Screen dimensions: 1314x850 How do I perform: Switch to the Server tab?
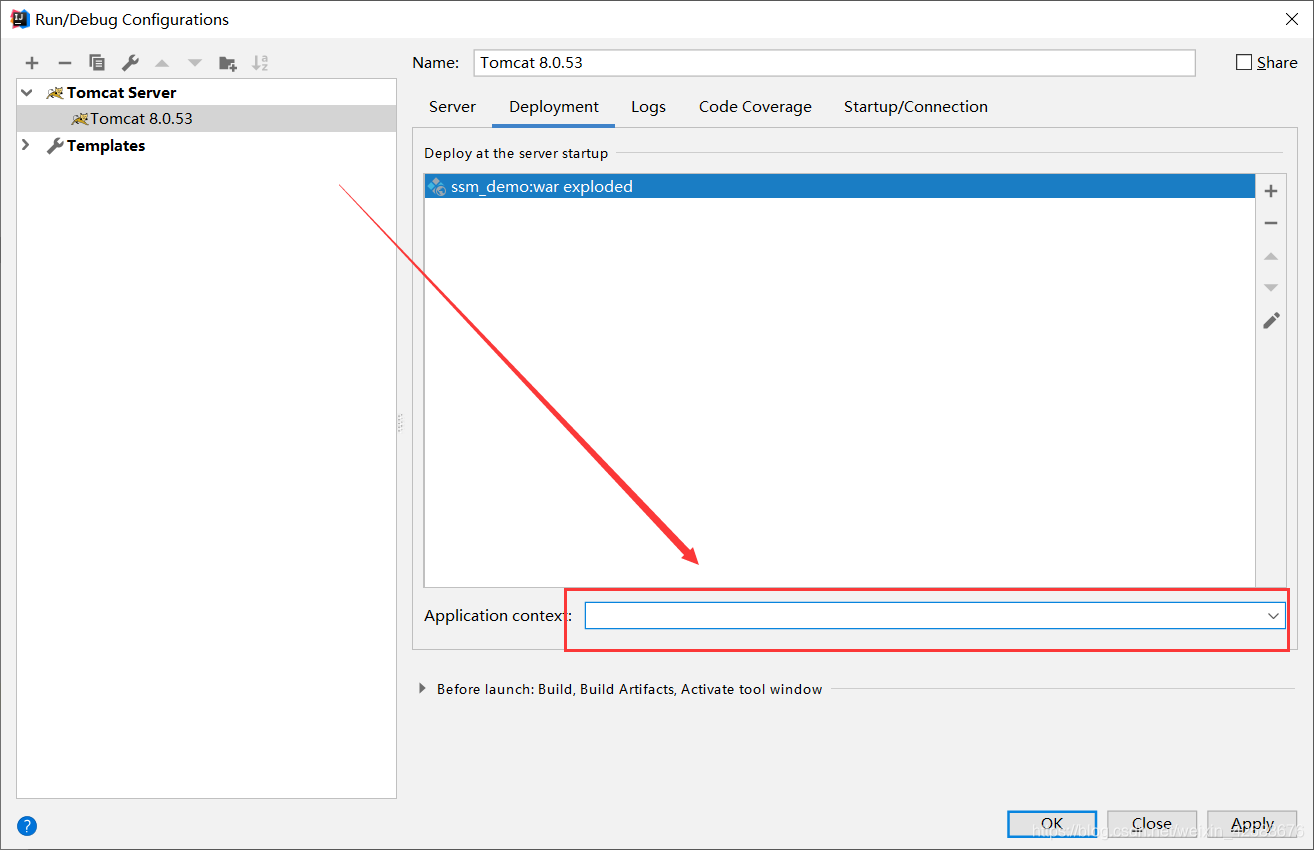point(452,107)
